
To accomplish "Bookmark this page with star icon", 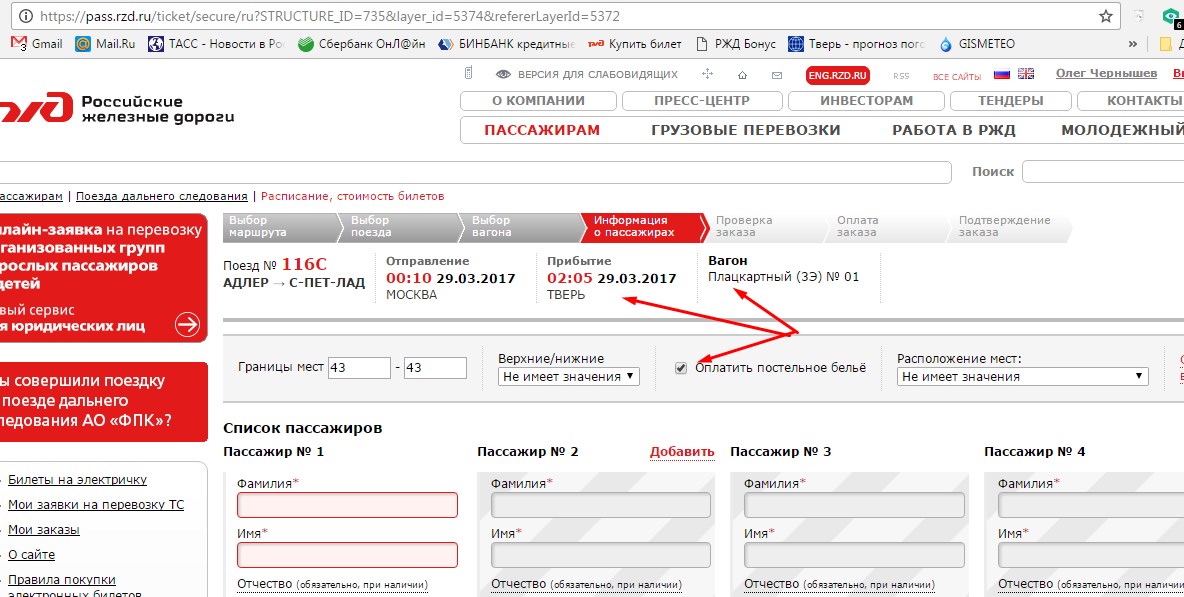I will coord(1105,16).
